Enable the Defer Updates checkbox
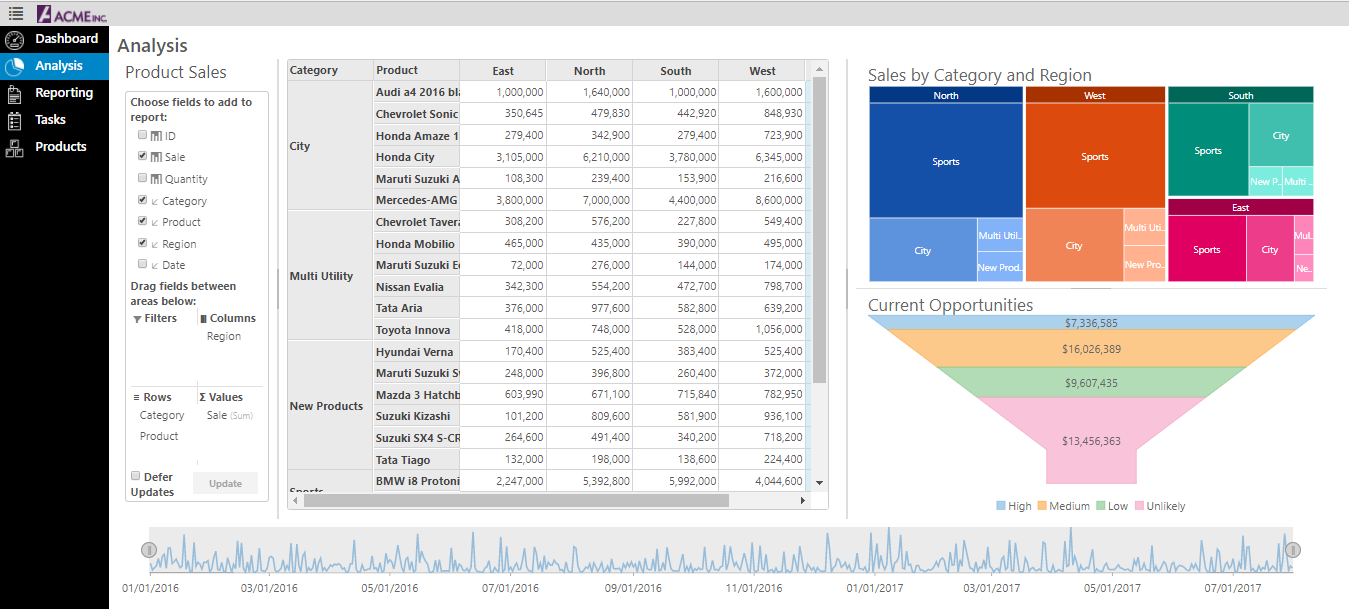 click(x=135, y=477)
